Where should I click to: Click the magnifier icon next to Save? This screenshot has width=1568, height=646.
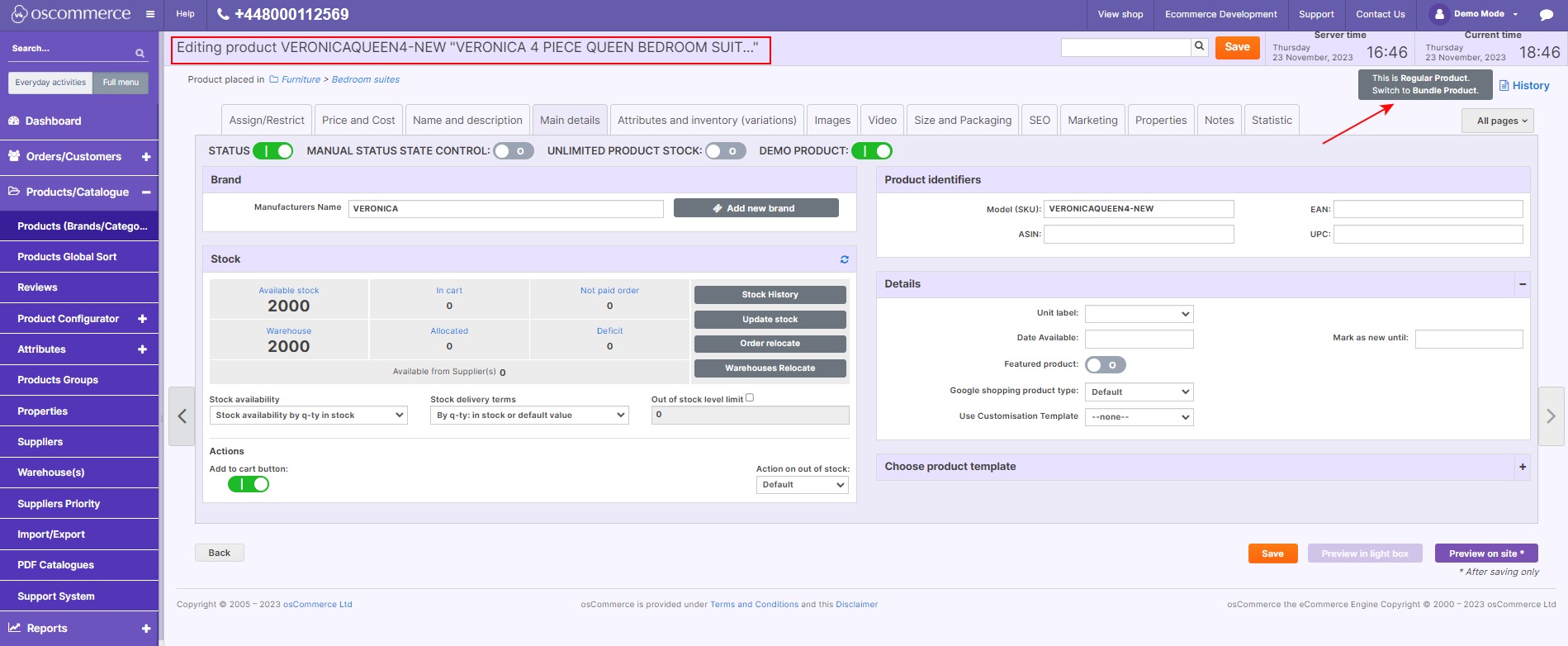(x=1199, y=47)
